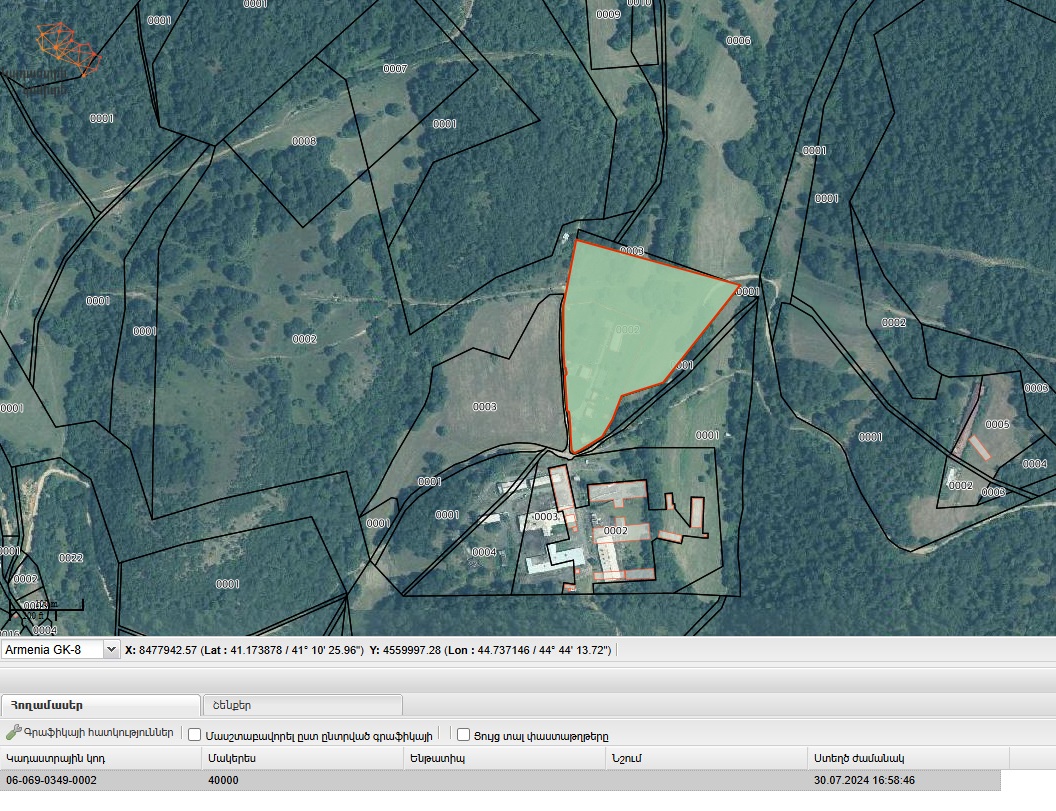The height and width of the screenshot is (811, 1056).
Task: Toggle the Ցույց տալ փաստաթղթերը checkbox
Action: click(x=463, y=734)
